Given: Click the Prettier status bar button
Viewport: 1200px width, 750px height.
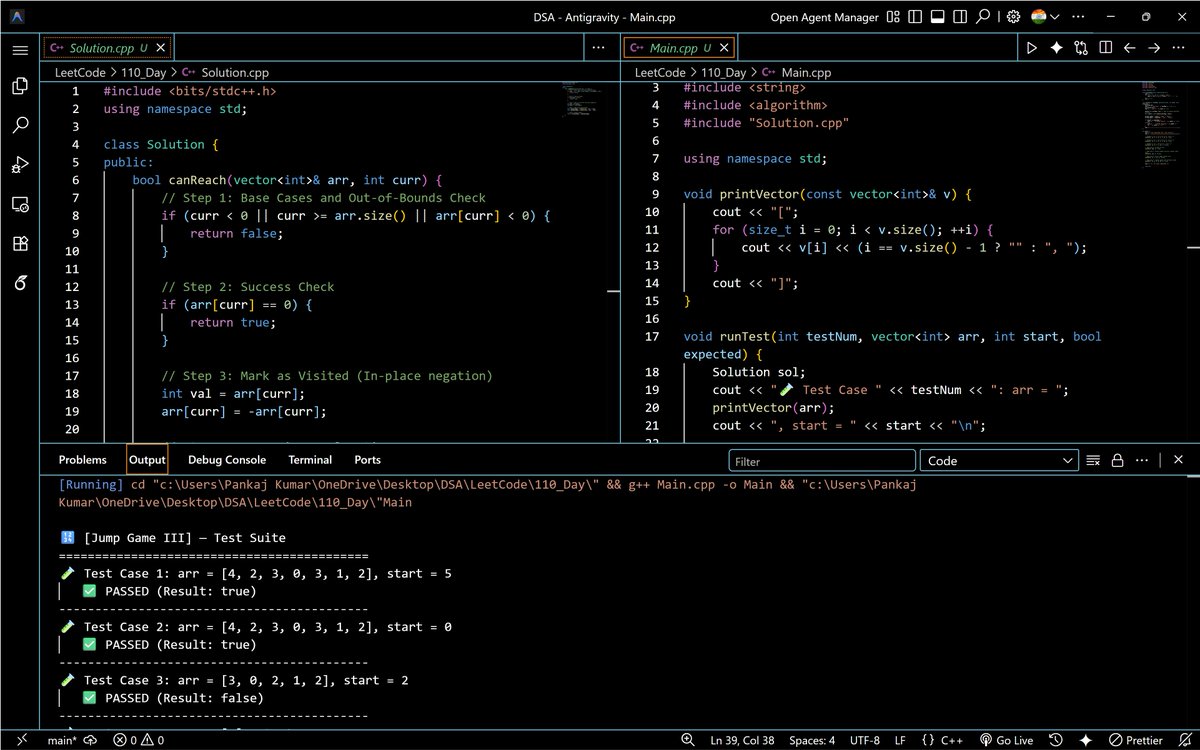Looking at the screenshot, I should tap(1134, 740).
